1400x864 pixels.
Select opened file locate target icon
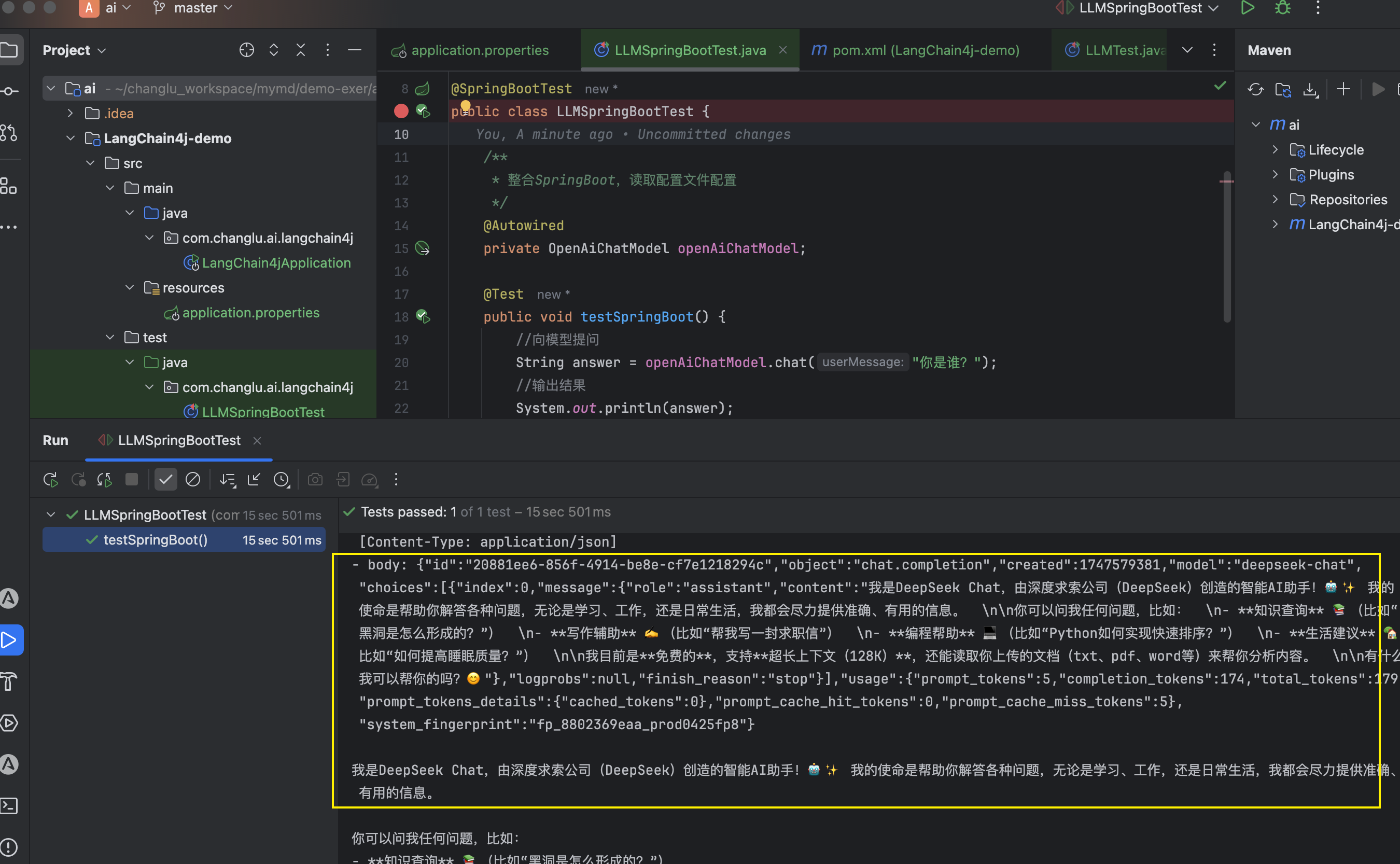(x=247, y=50)
